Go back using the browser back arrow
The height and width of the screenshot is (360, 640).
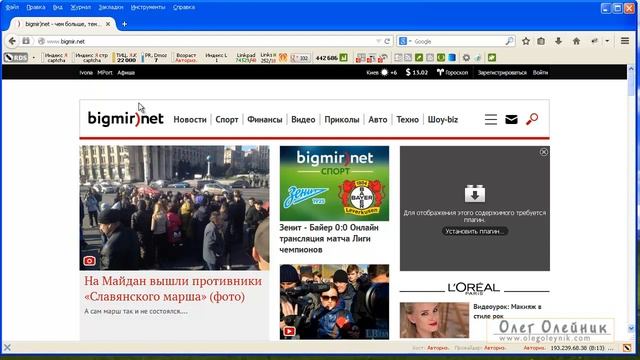point(12,41)
